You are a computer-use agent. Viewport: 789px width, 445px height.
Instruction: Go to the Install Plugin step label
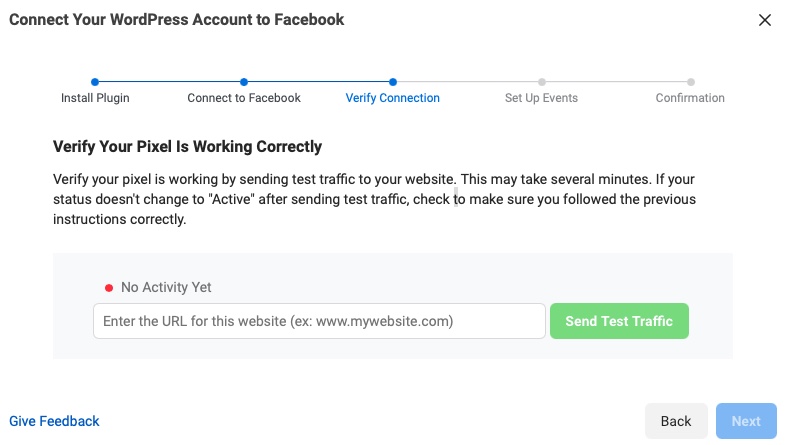95,98
